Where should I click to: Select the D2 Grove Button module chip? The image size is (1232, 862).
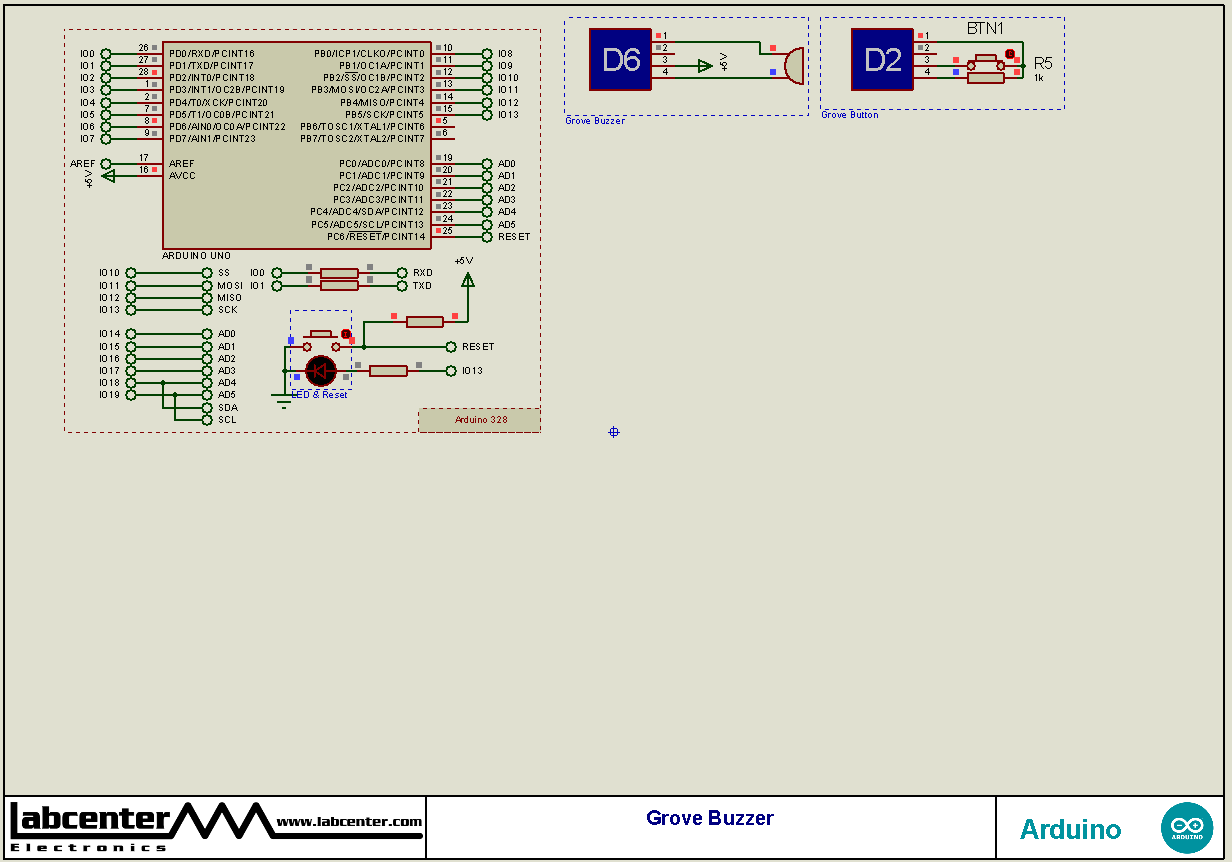click(x=882, y=60)
